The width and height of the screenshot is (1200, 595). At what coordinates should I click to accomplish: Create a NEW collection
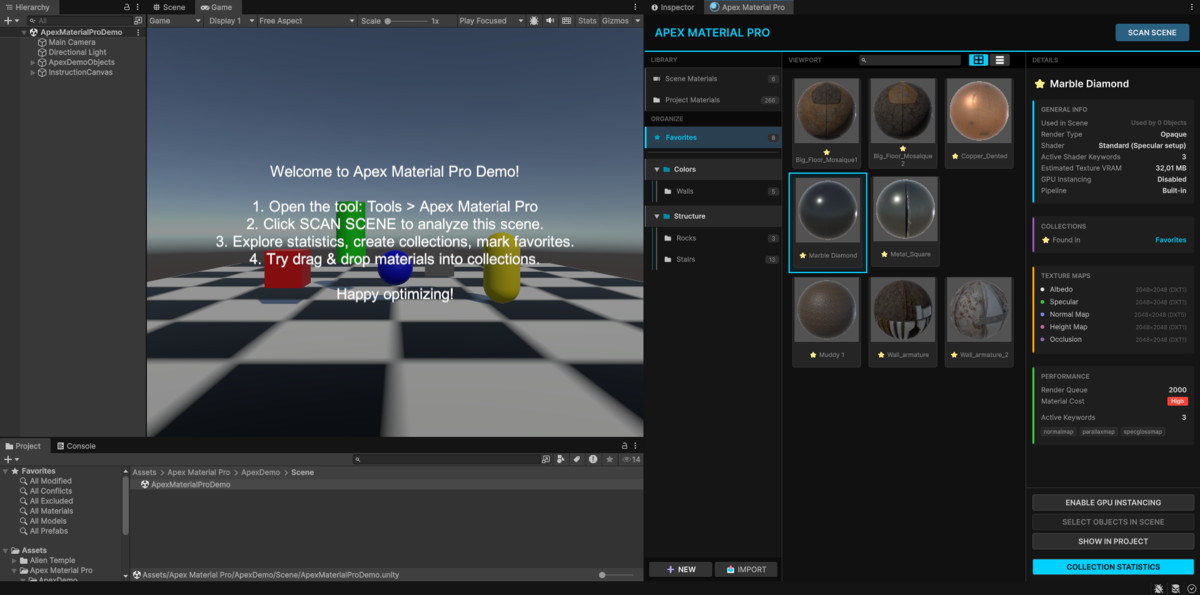tap(680, 569)
